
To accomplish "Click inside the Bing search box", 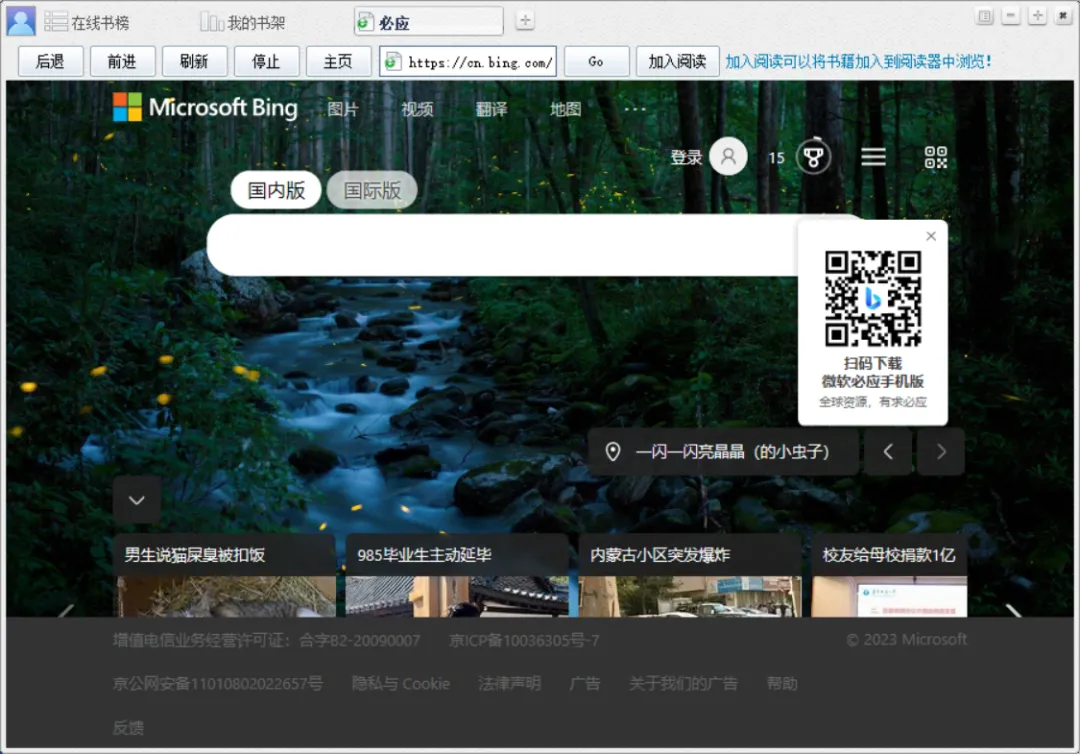I will point(503,245).
